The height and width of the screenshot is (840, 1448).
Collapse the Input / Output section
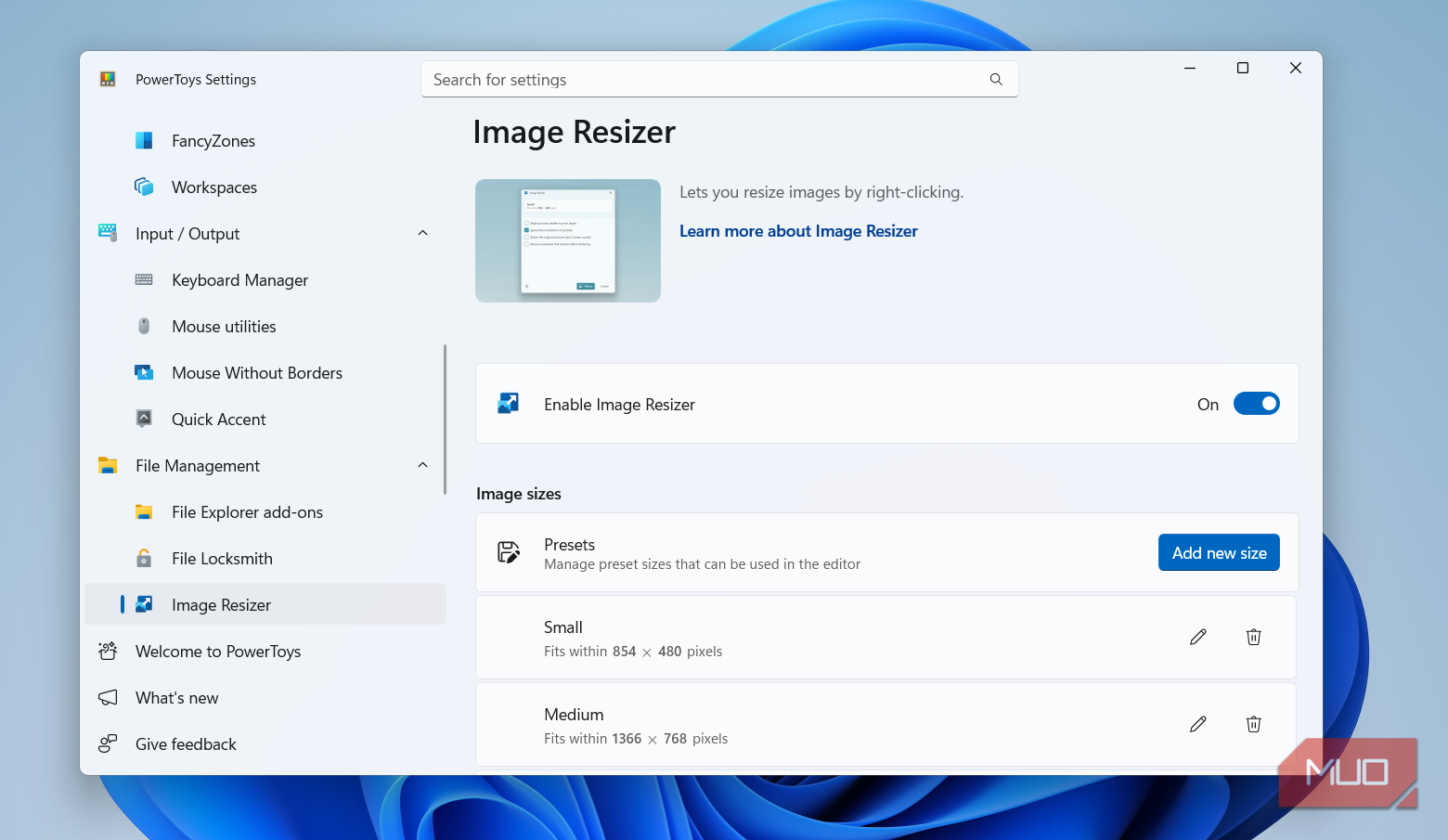[423, 233]
